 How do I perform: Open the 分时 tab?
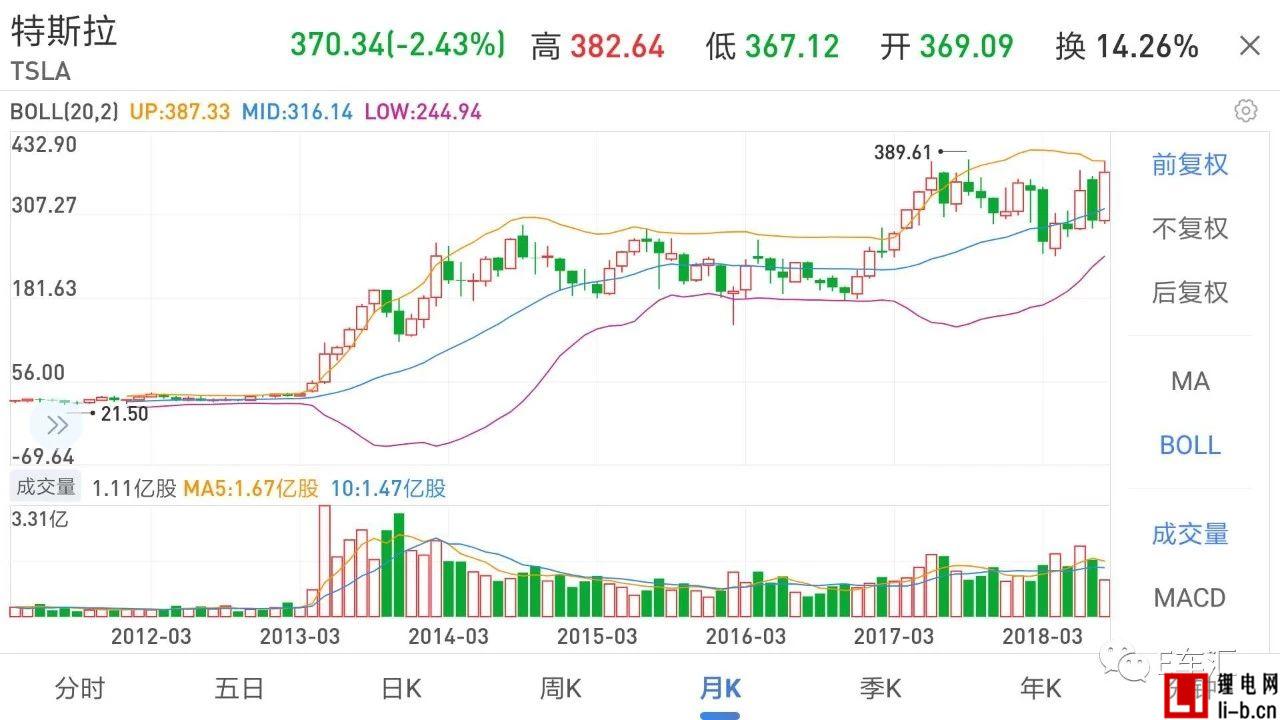[79, 688]
